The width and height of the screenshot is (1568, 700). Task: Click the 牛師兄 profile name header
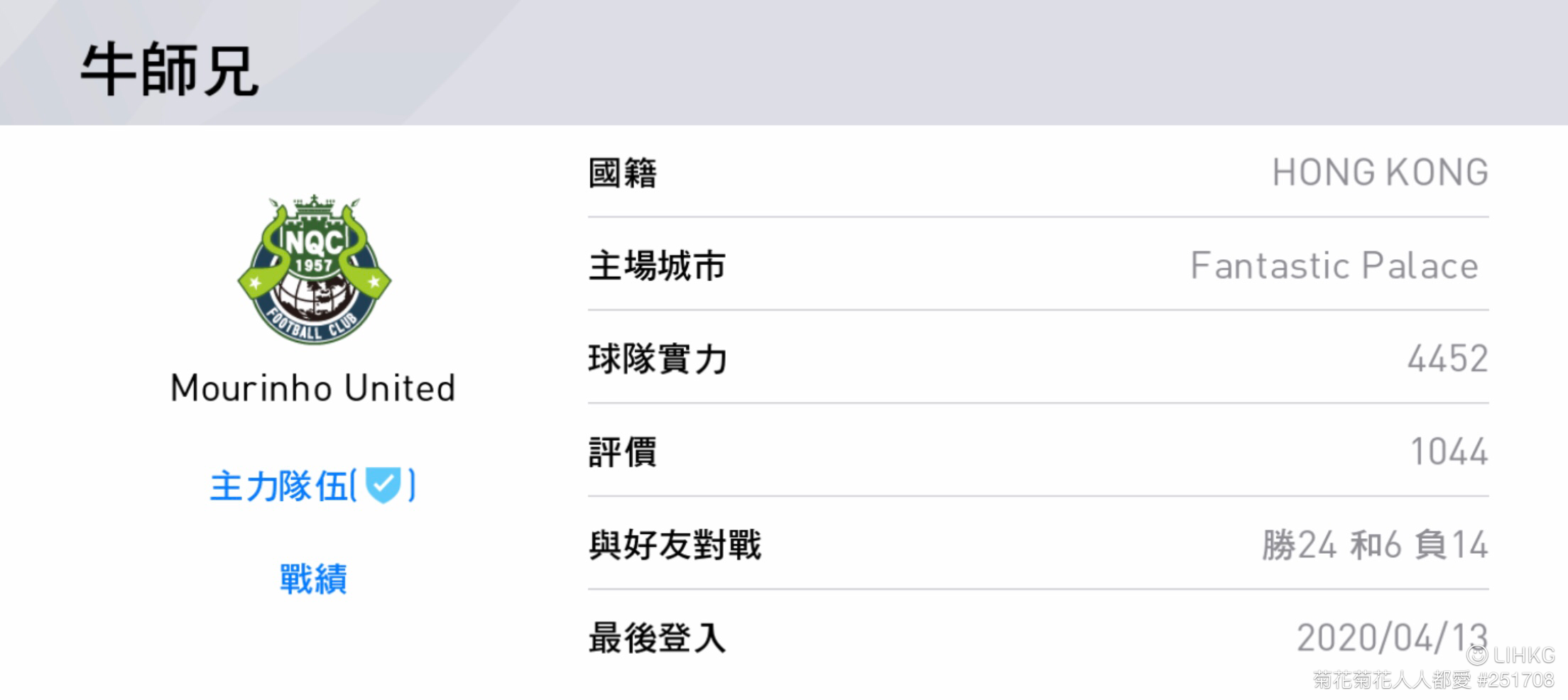point(170,70)
